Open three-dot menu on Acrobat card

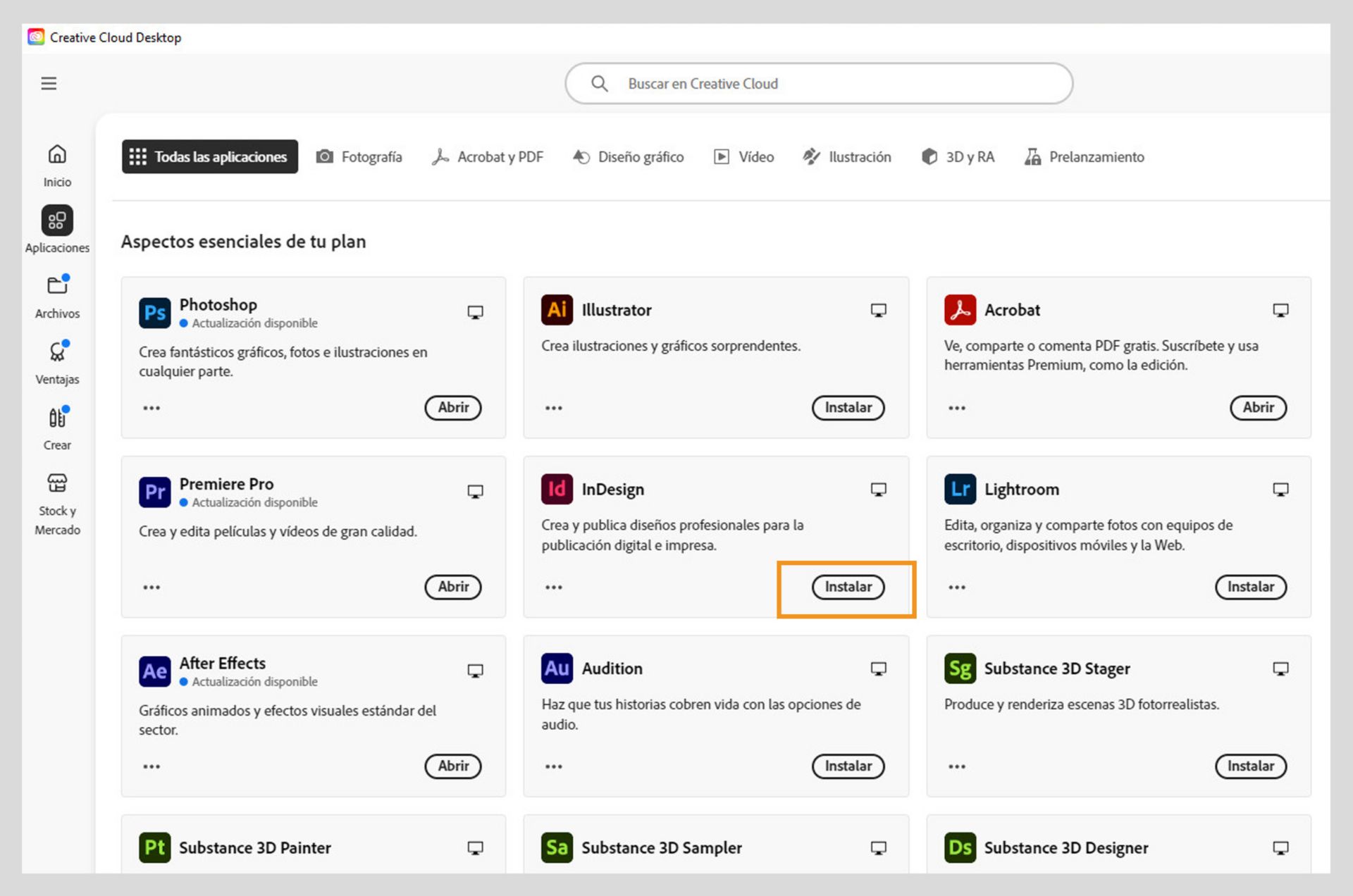[x=957, y=408]
